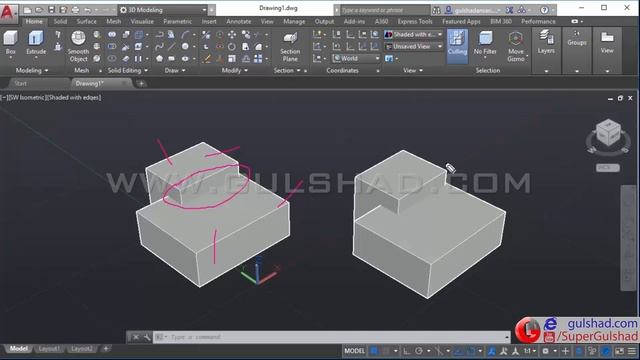Click the Save icon in quick access toolbar
Screen dimensions: 640x360
(x=51, y=10)
